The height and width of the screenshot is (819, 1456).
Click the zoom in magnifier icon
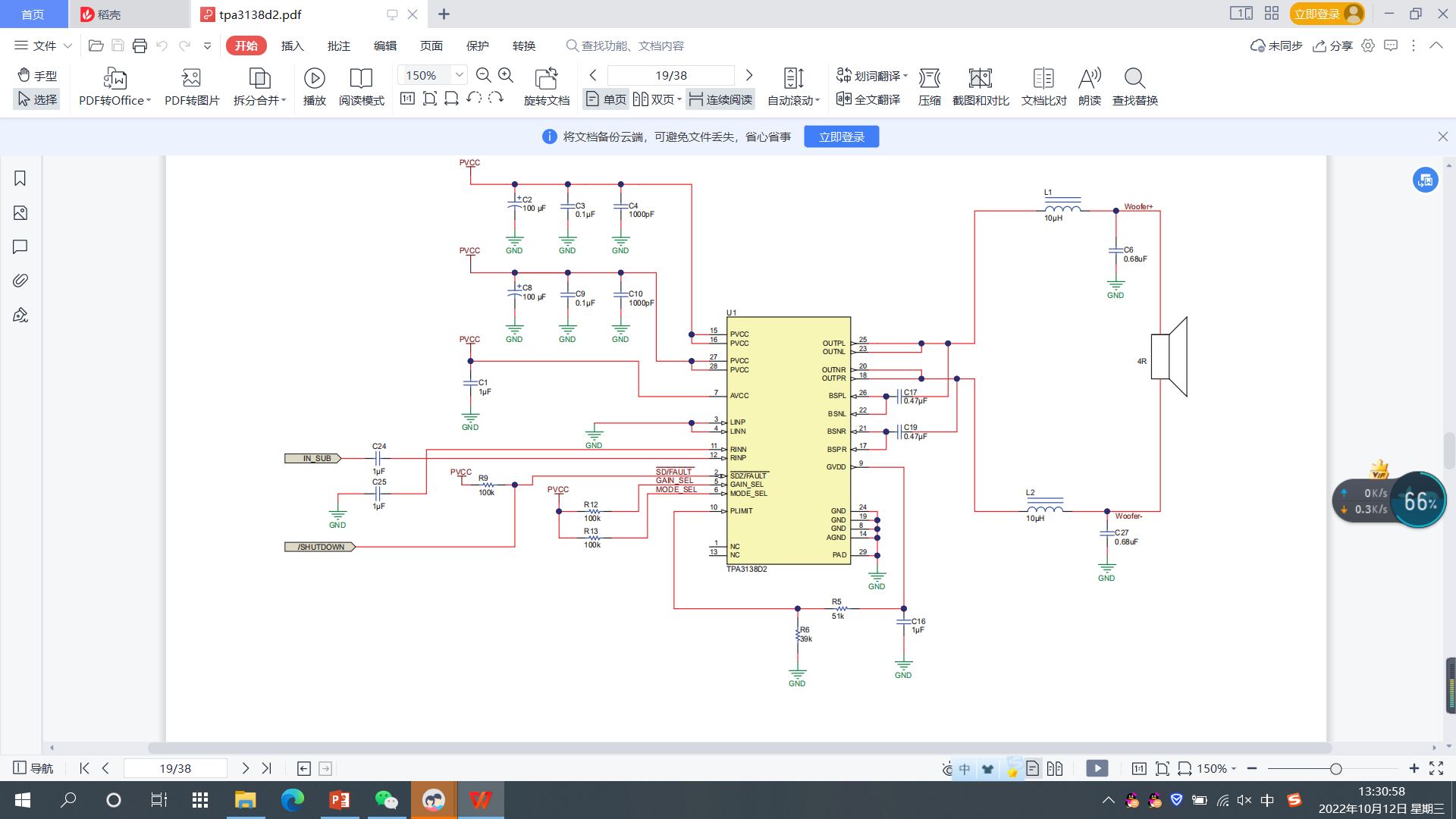tap(506, 75)
